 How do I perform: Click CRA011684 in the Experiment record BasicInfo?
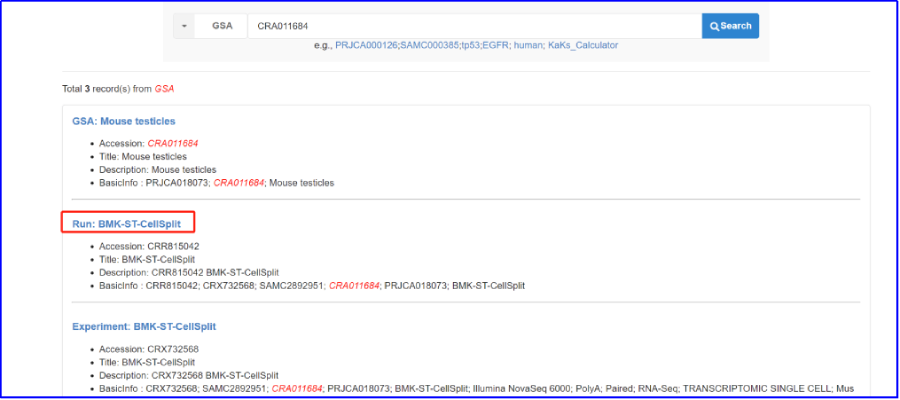tap(297, 388)
